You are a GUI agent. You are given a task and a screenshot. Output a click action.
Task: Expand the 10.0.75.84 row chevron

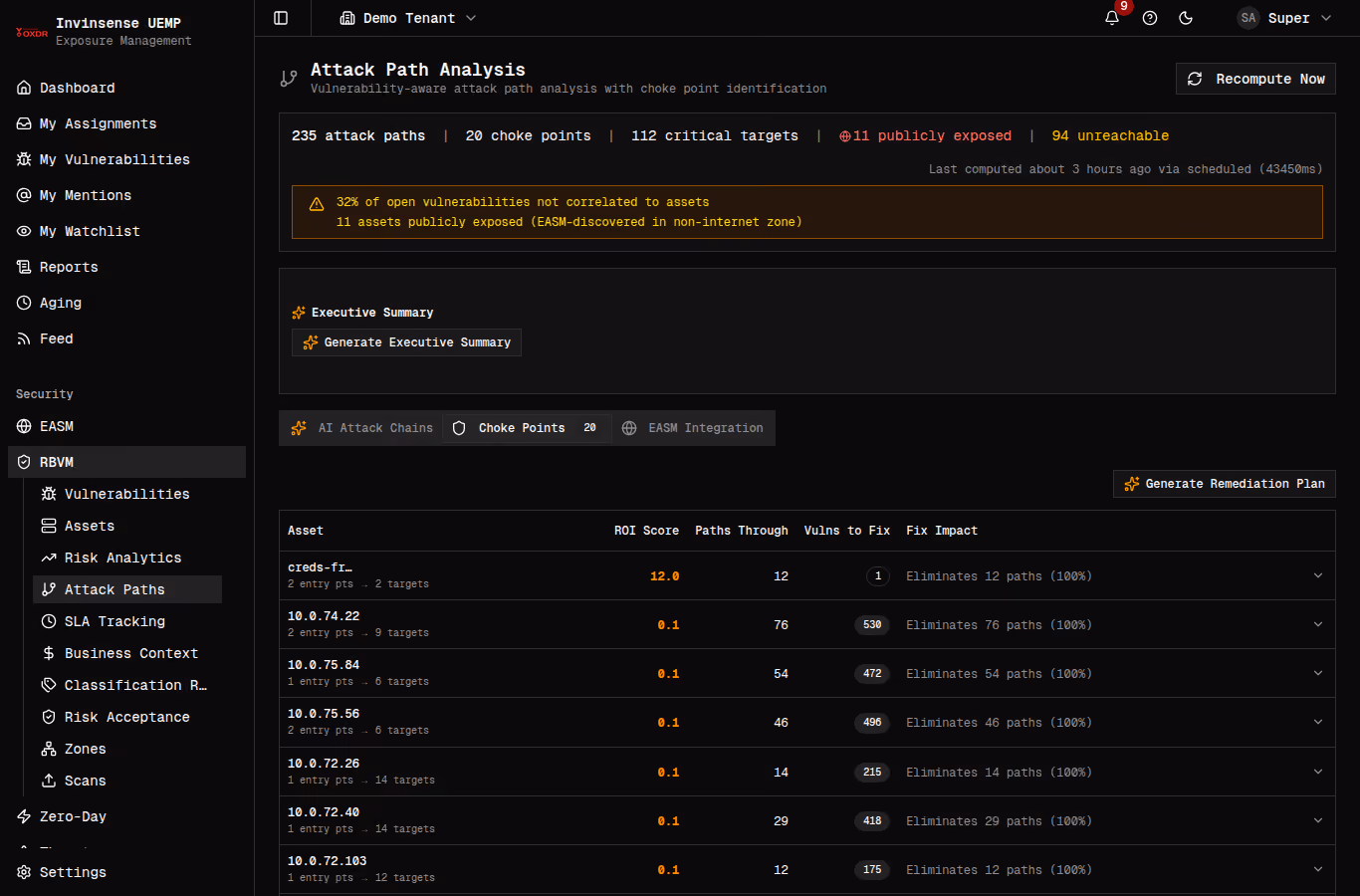coord(1318,673)
